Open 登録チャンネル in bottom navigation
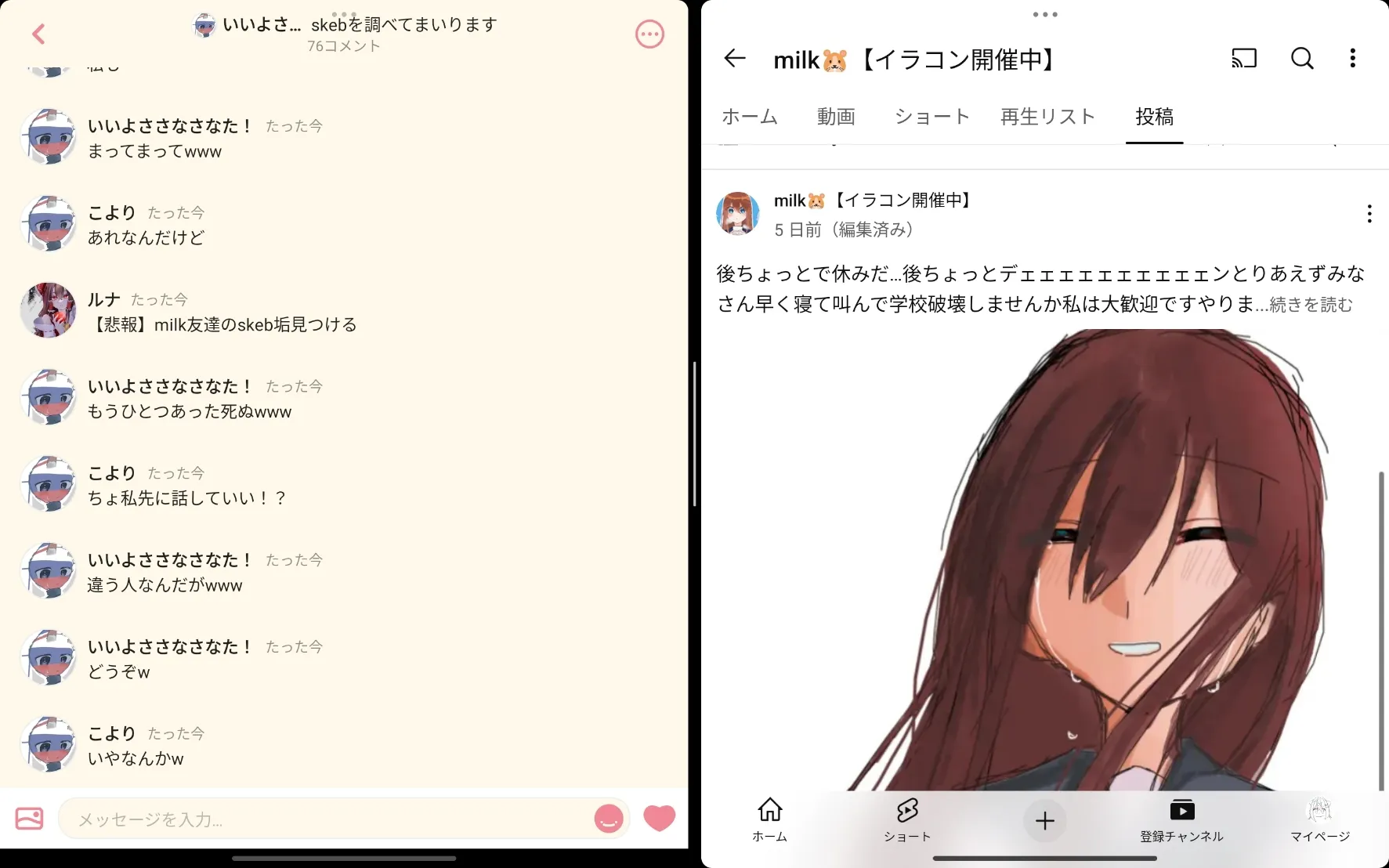Image resolution: width=1389 pixels, height=868 pixels. click(1181, 819)
